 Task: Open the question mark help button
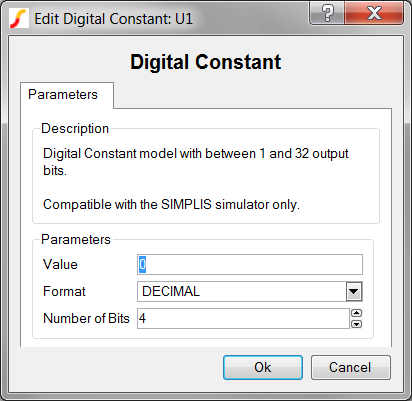(x=327, y=13)
